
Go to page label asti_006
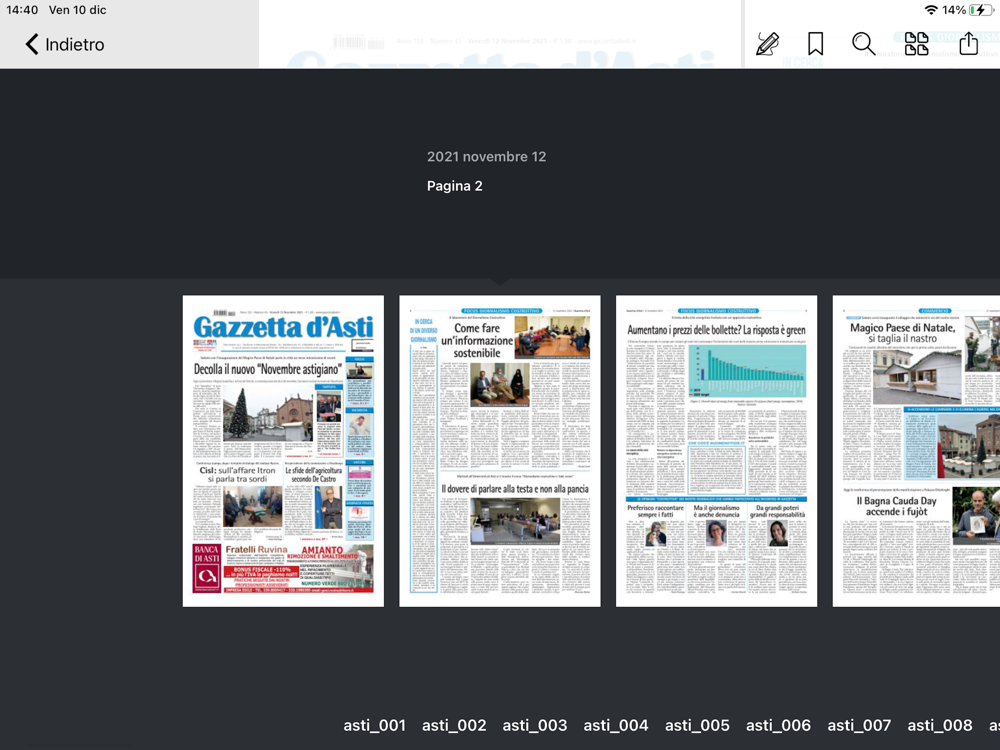click(778, 725)
